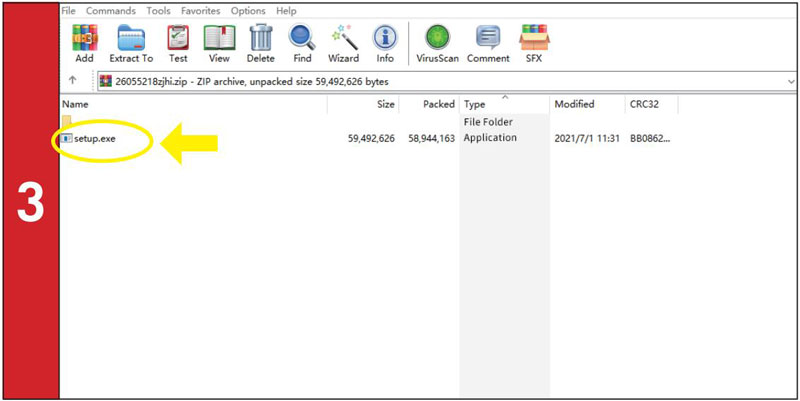
Task: Sort by the Type column header
Action: [x=475, y=104]
